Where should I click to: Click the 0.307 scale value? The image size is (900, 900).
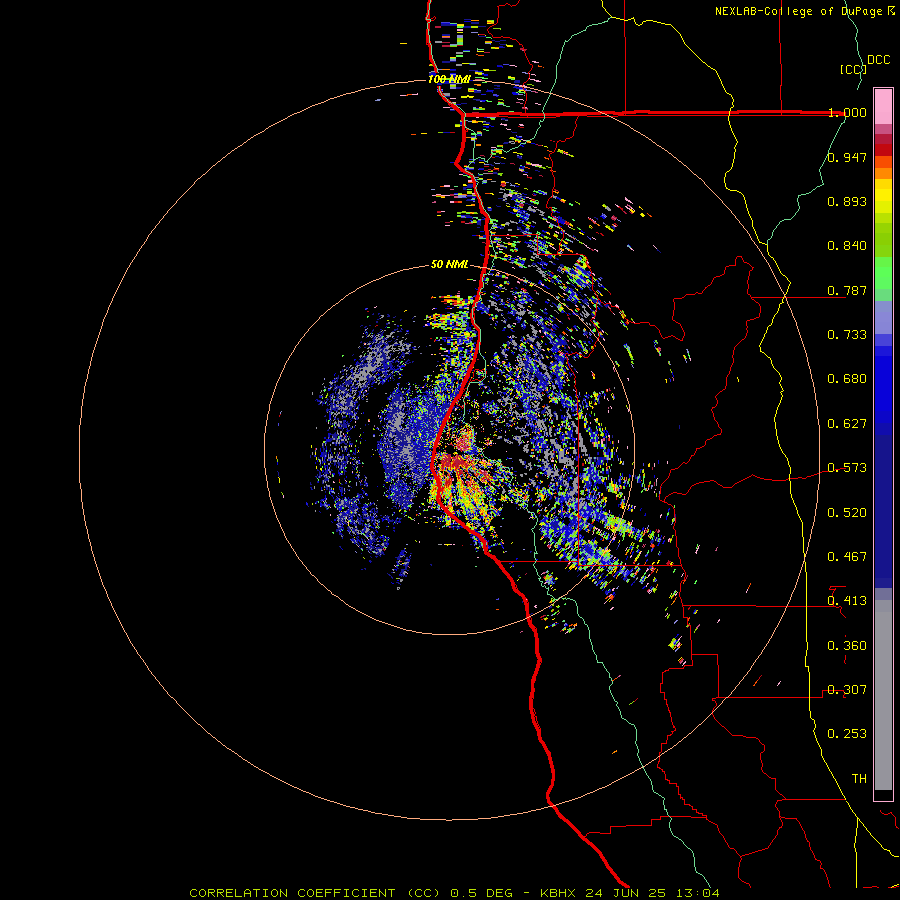[x=847, y=690]
